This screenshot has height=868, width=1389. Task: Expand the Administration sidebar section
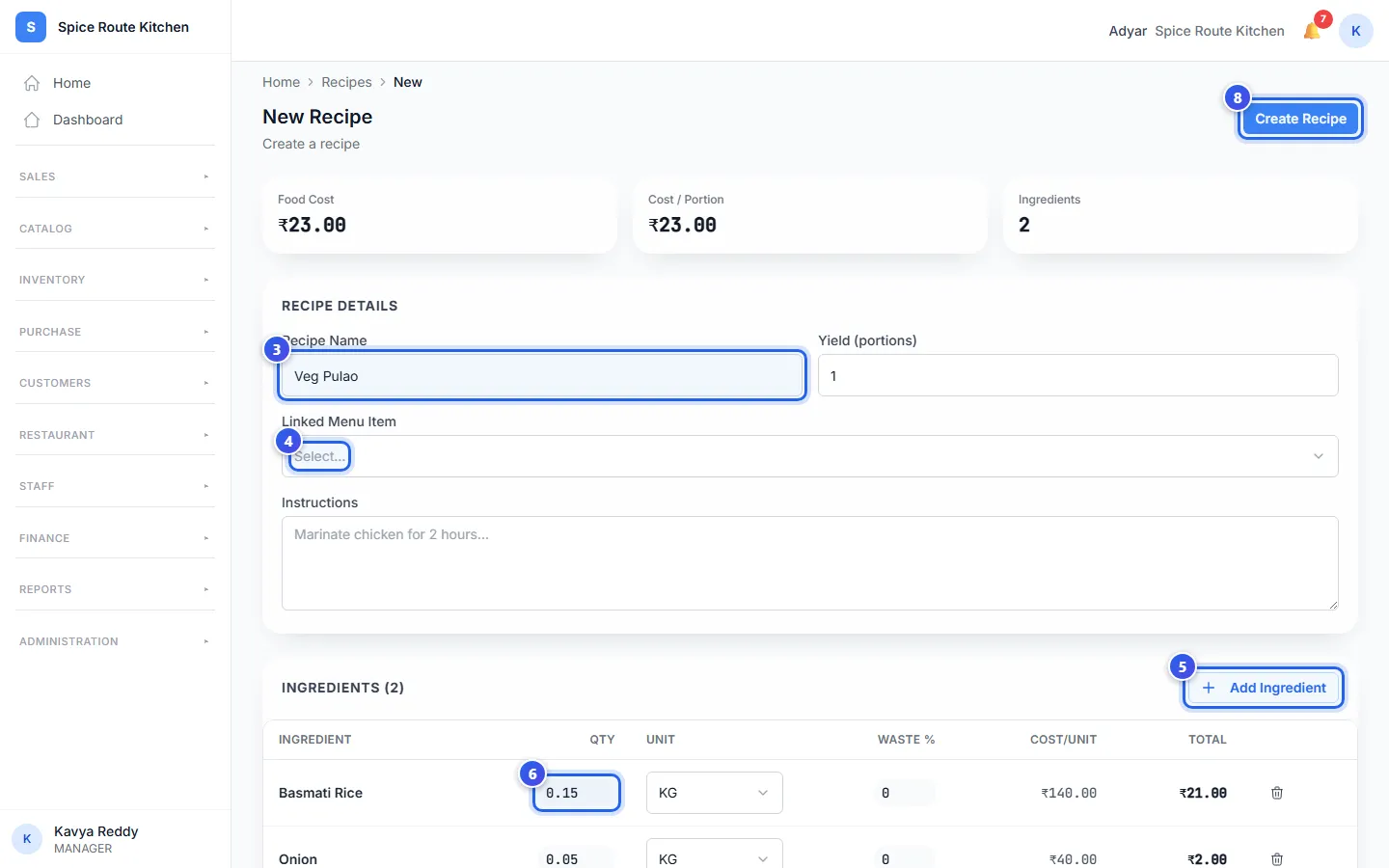(115, 641)
